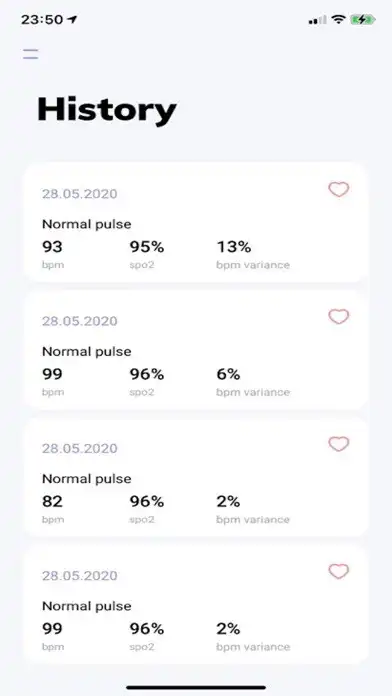Screen dimensions: 392x696
Task: Toggle heart on the 82 bpm record
Action: pyautogui.click(x=339, y=444)
